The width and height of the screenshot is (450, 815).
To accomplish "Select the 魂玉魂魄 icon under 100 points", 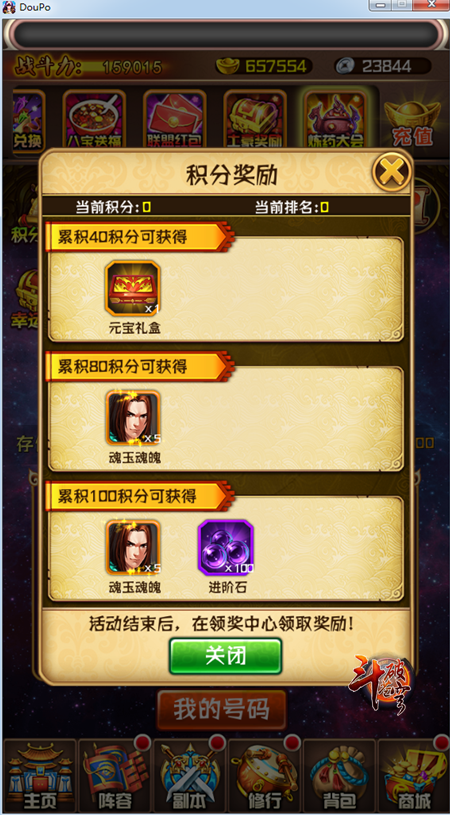I will click(133, 547).
